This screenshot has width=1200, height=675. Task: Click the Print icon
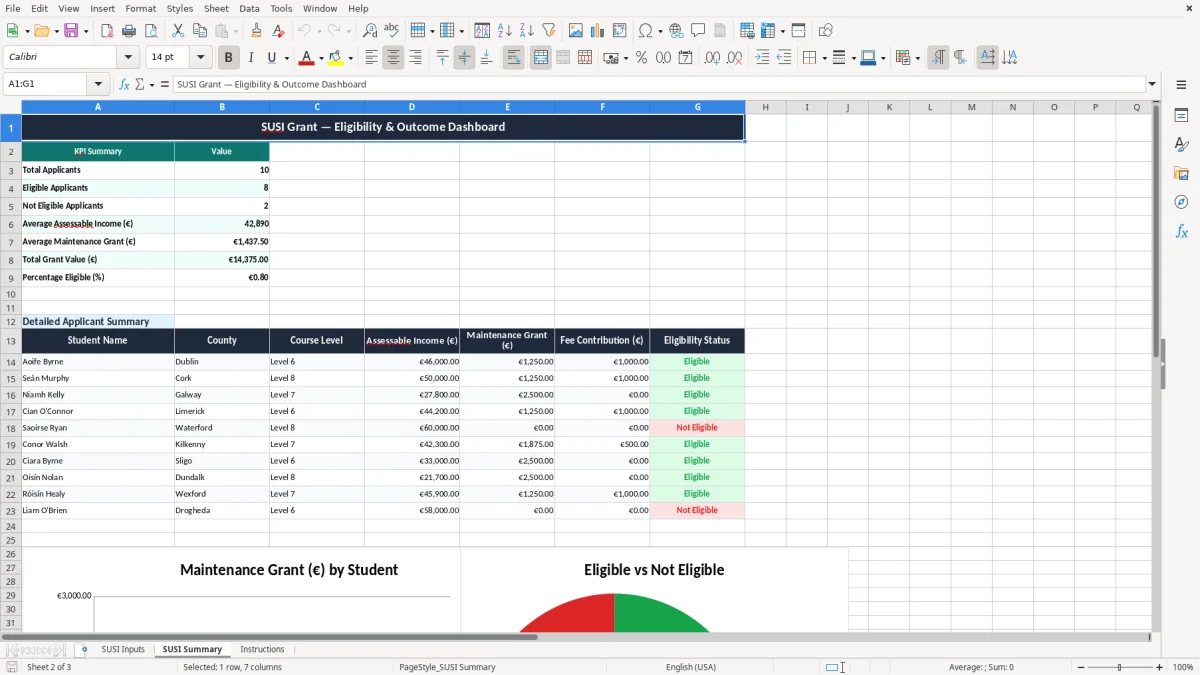pyautogui.click(x=129, y=31)
